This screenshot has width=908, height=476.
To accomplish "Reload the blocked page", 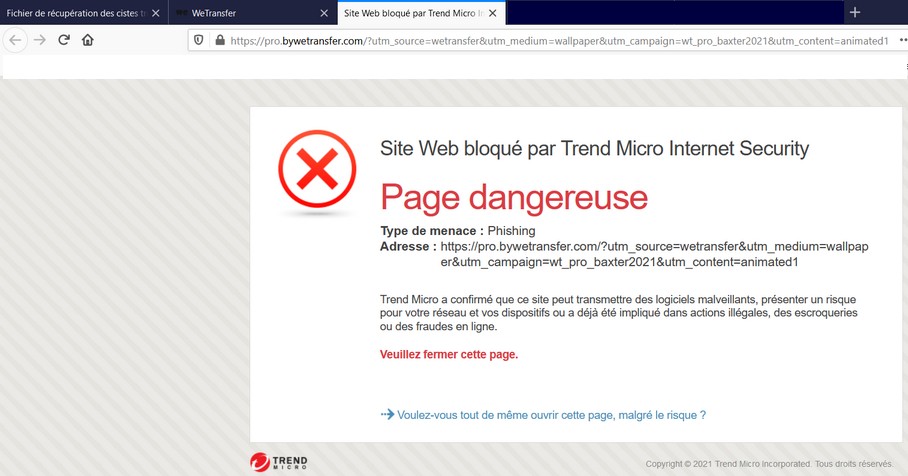I will [64, 40].
